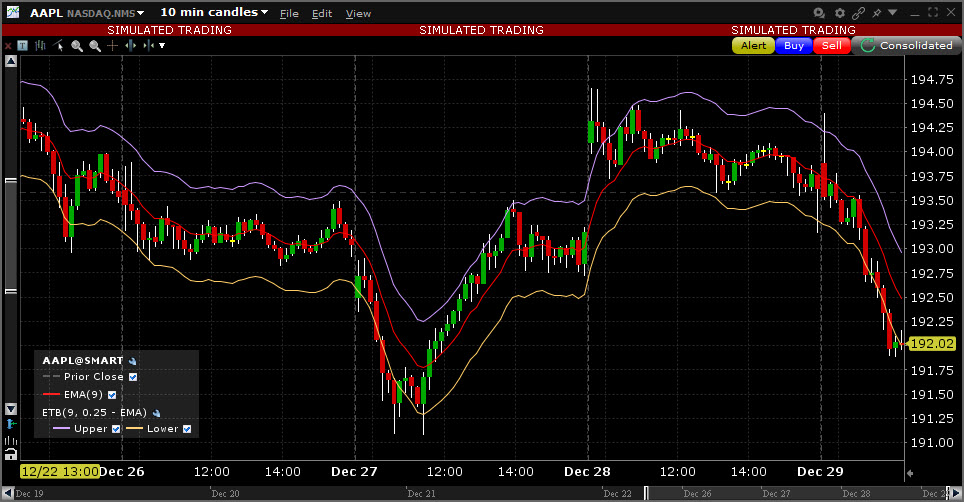
Task: Open the View menu
Action: point(358,14)
